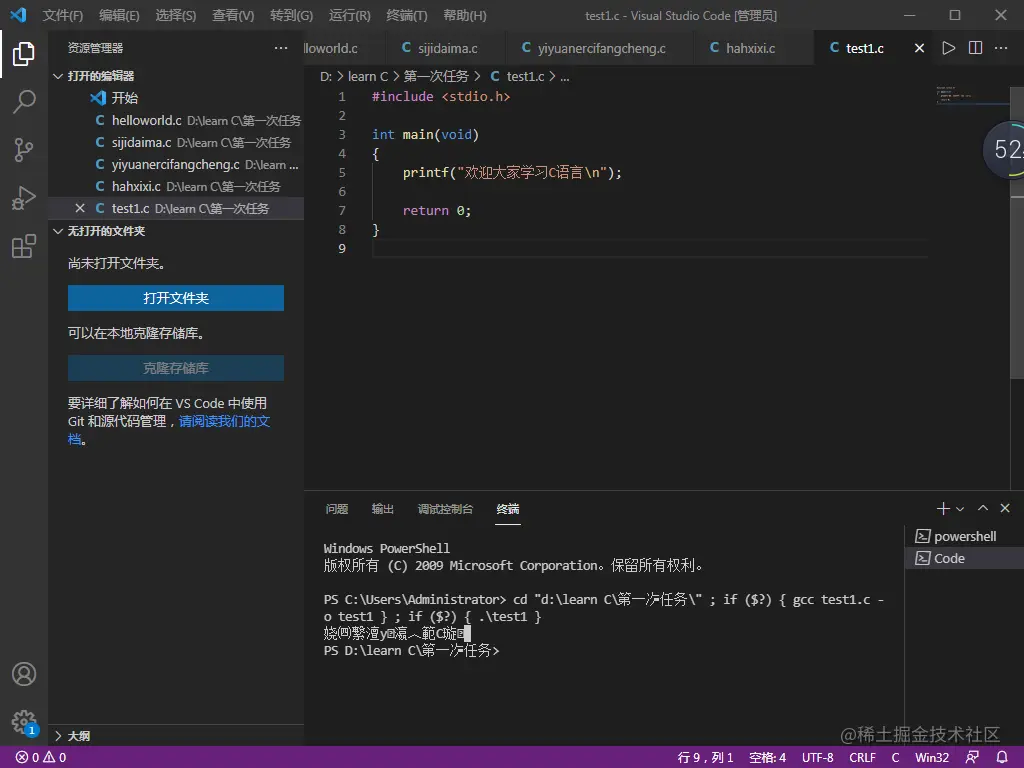Open Explorer panel More Actions ellipsis

(281, 48)
